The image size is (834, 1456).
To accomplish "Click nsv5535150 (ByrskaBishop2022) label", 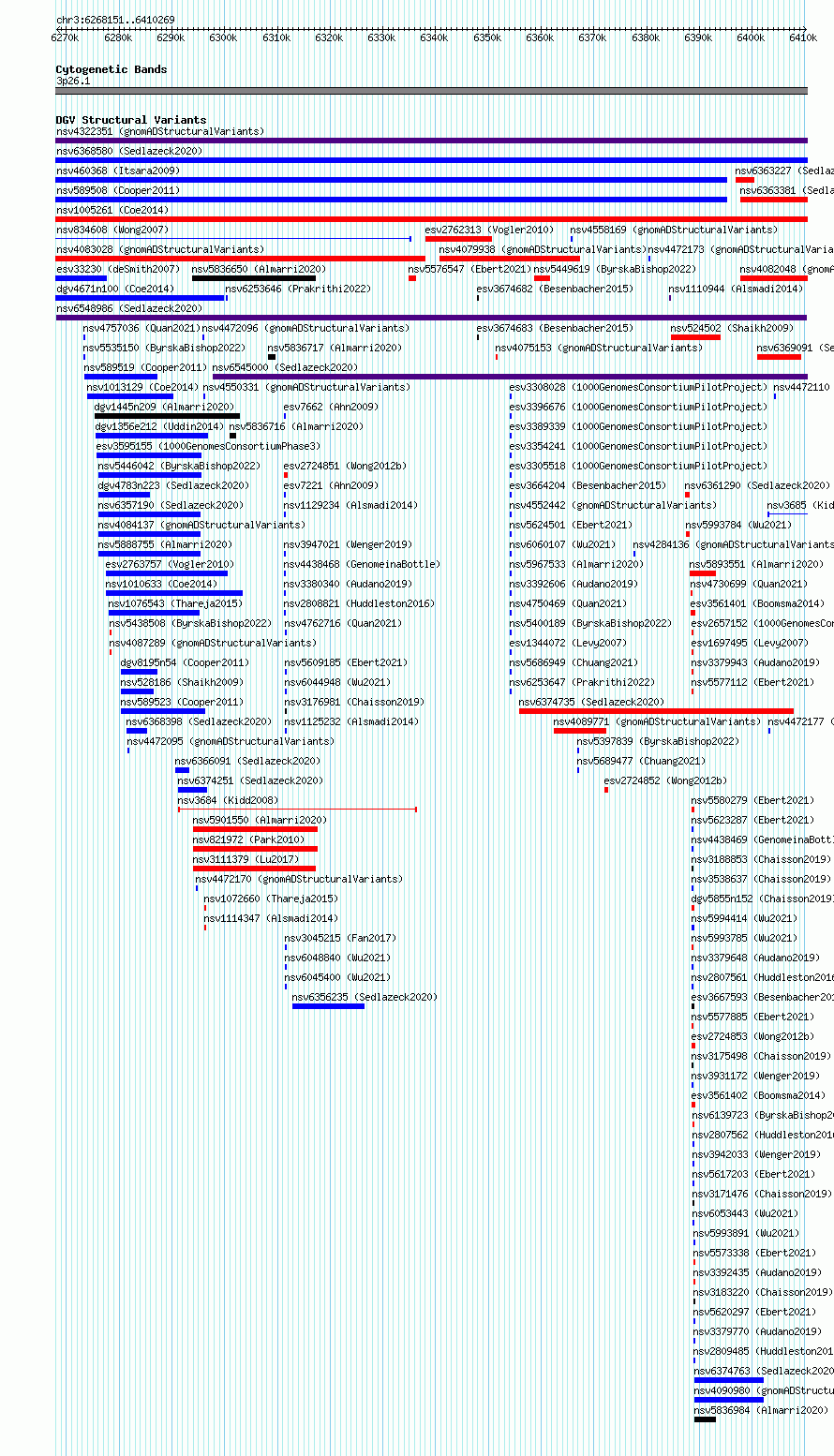I will [164, 348].
